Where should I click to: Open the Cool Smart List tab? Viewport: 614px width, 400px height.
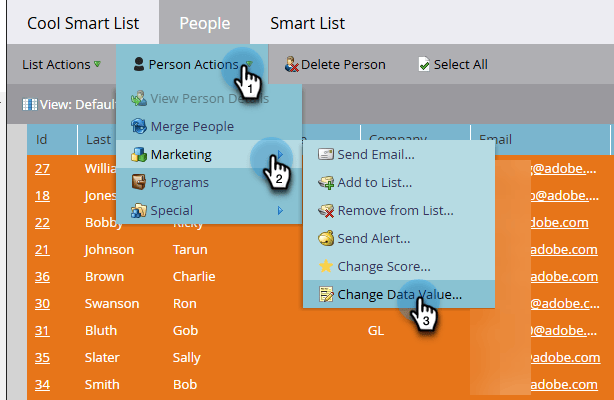click(x=83, y=23)
